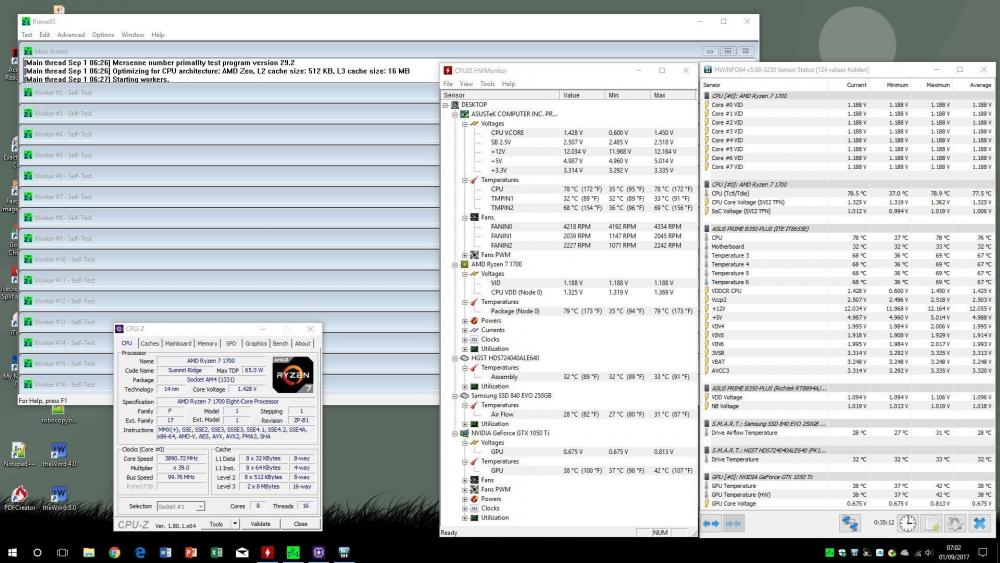Click the HWiNFO reset clock icon
Viewport: 1000px width, 563px height.
906,523
